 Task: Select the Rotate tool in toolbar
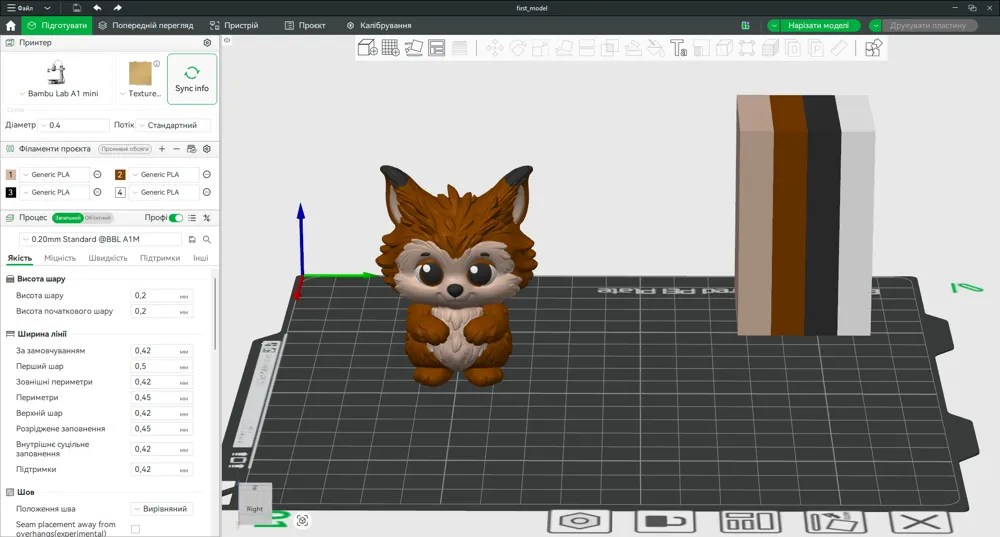coord(517,48)
